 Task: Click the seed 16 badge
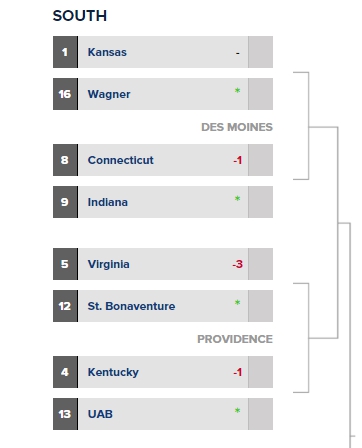(x=65, y=94)
